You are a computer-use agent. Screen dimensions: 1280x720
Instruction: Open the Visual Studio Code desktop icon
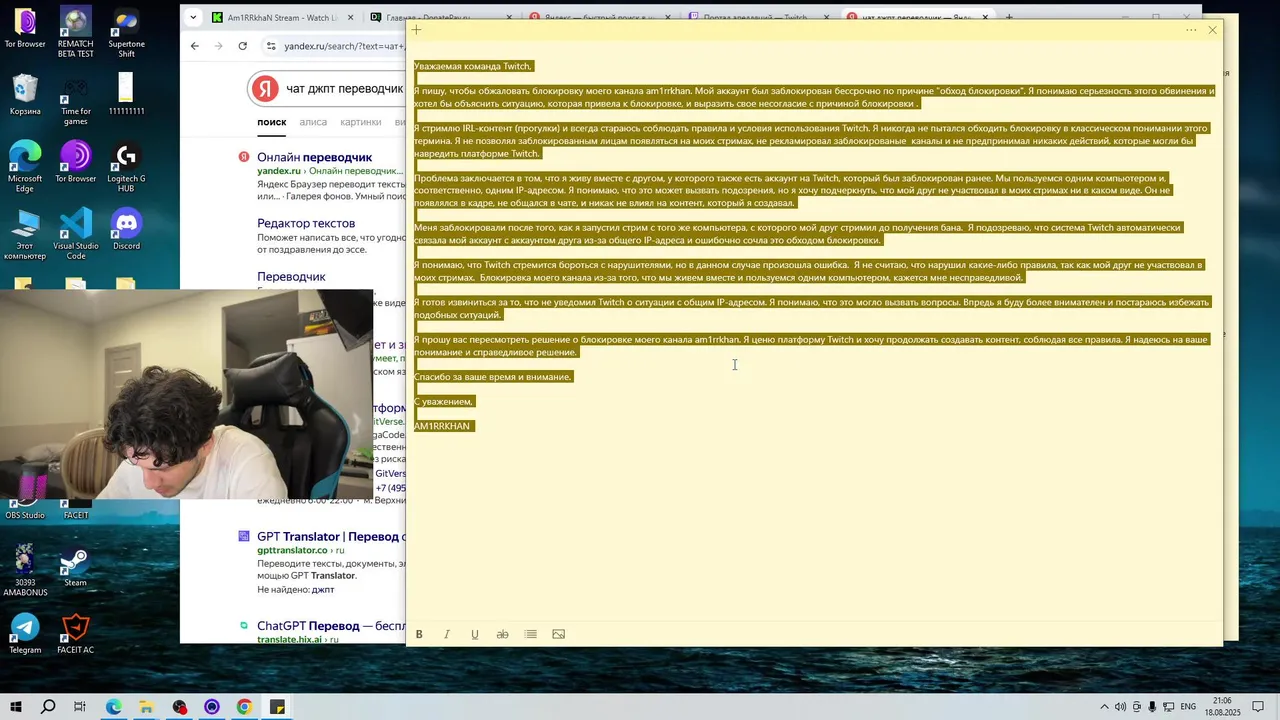click(x=75, y=234)
